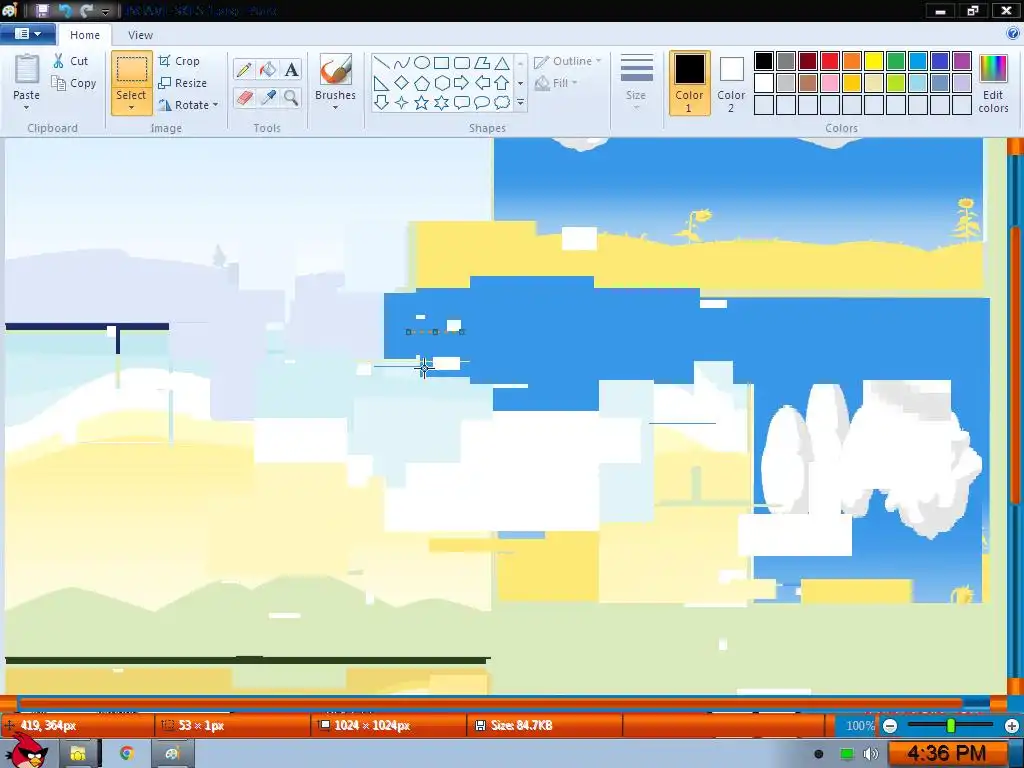Select the Pencil tool
Viewport: 1024px width, 768px height.
click(x=244, y=69)
